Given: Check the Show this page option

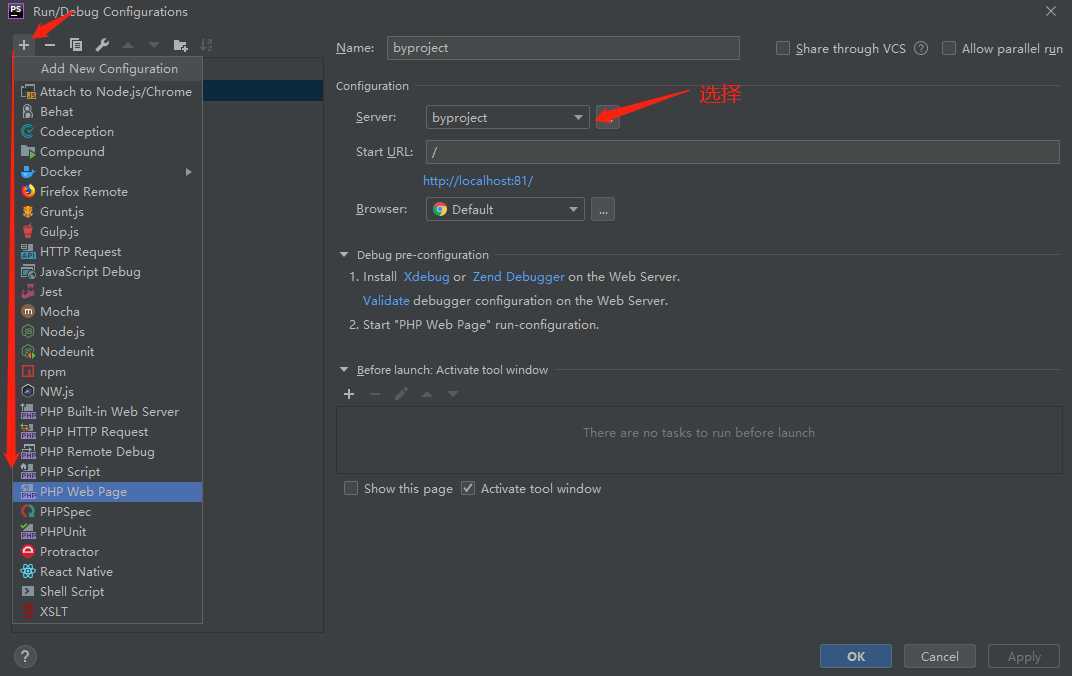Looking at the screenshot, I should tap(351, 489).
